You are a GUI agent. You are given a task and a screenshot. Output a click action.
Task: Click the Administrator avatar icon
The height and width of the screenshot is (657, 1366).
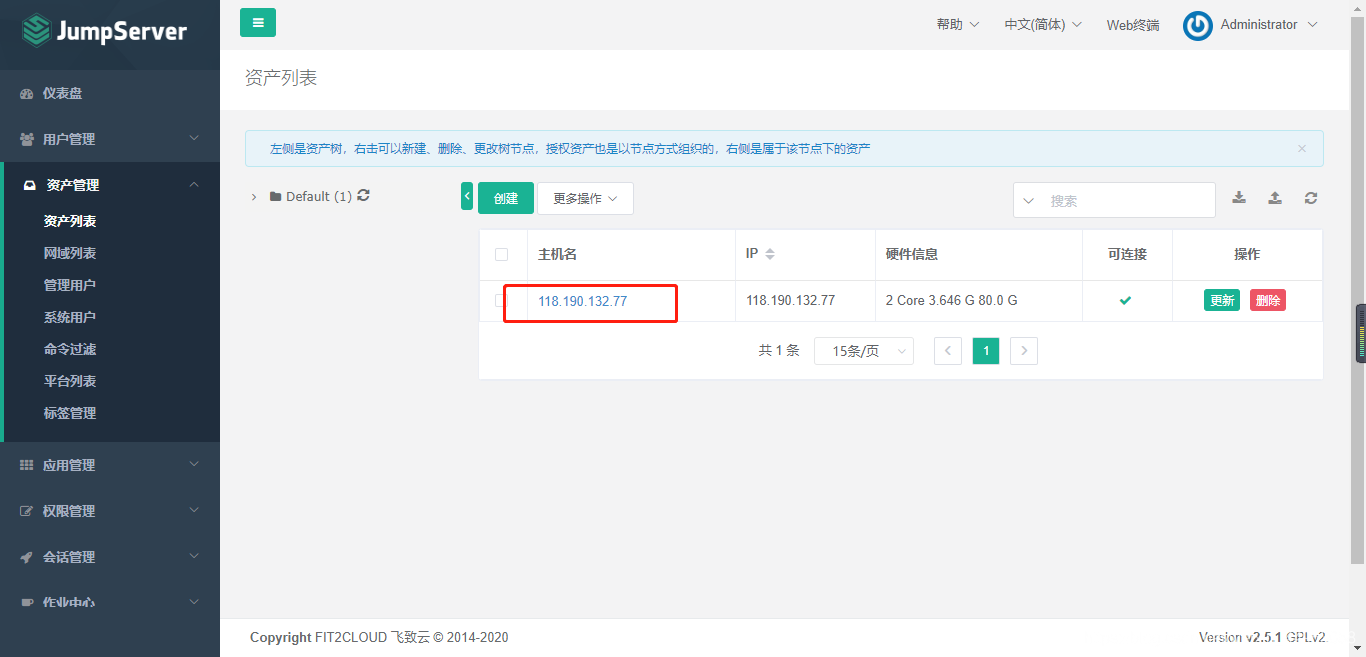(1198, 26)
